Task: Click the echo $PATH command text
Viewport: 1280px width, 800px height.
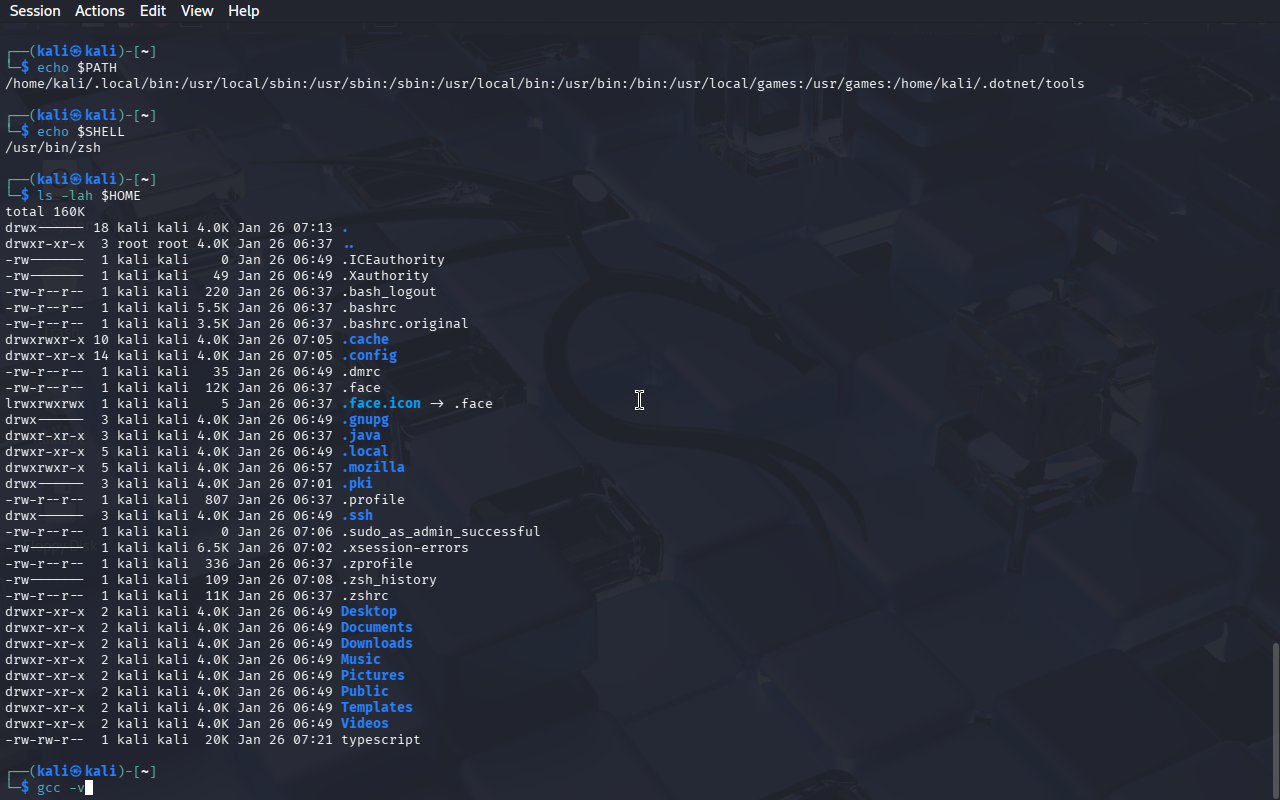Action: click(77, 68)
